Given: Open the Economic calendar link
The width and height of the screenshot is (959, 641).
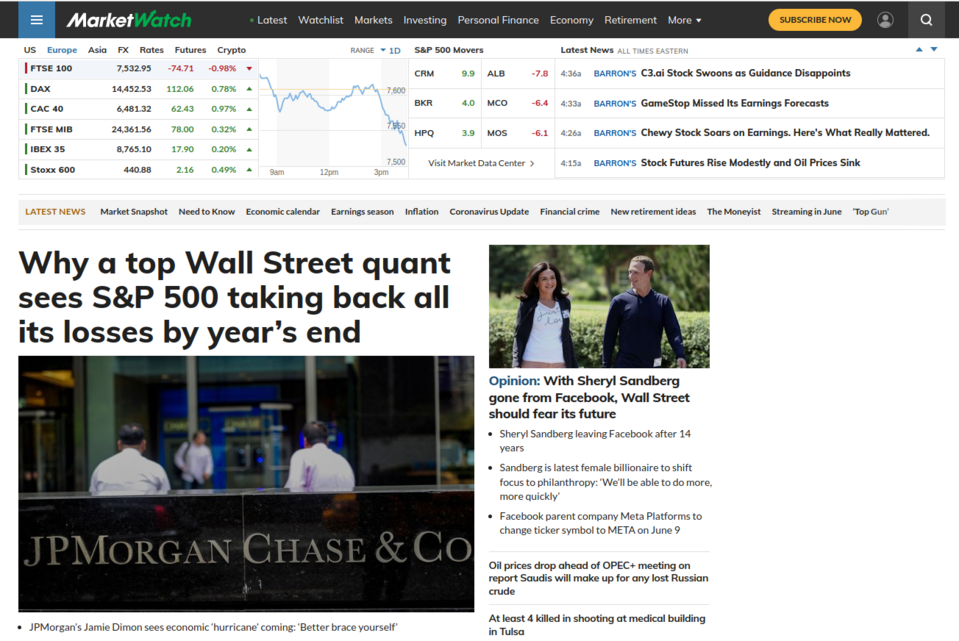Looking at the screenshot, I should [x=283, y=212].
